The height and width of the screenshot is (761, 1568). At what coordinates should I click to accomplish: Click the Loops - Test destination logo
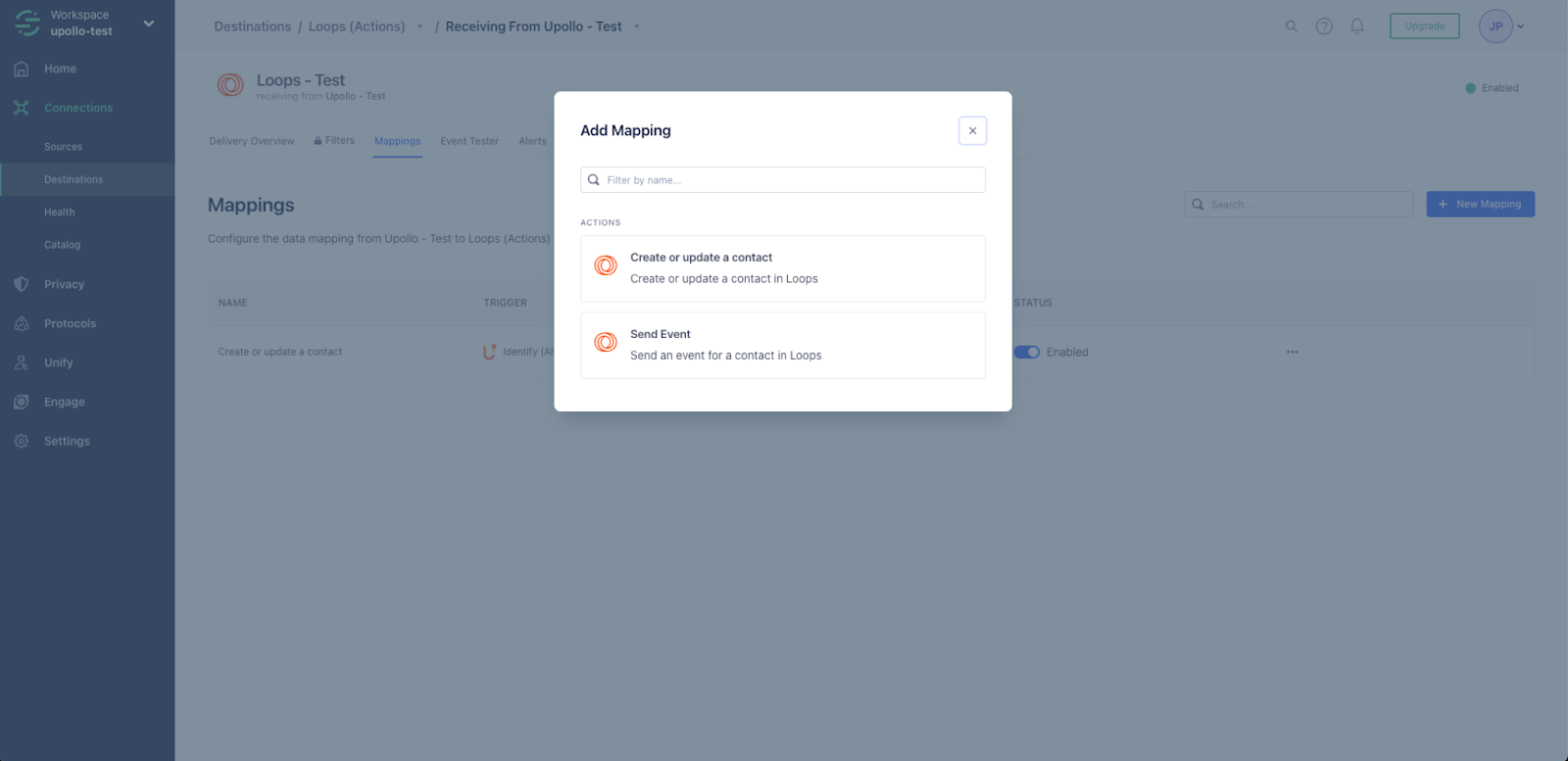[230, 85]
